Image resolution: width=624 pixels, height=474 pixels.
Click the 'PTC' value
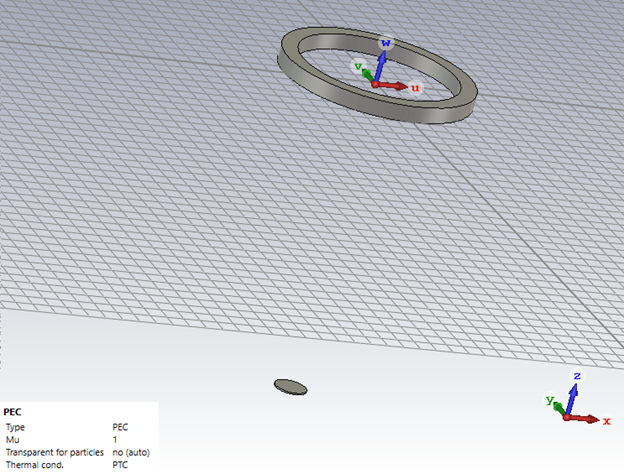(x=120, y=465)
